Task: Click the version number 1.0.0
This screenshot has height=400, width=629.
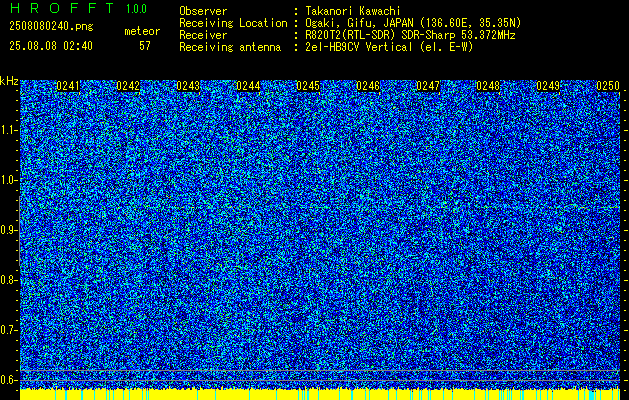Action: 136,9
